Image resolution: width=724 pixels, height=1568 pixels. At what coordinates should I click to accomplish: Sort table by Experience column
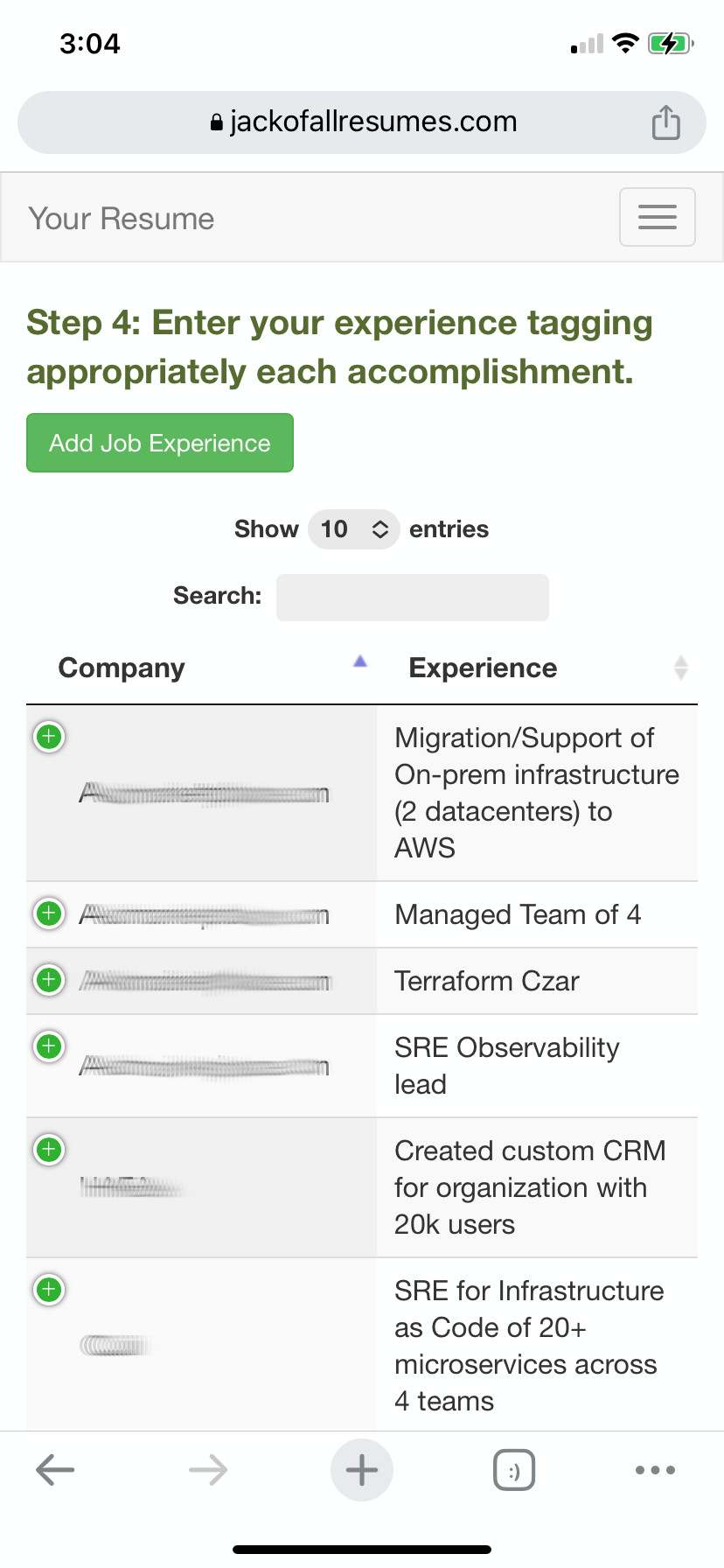[537, 668]
